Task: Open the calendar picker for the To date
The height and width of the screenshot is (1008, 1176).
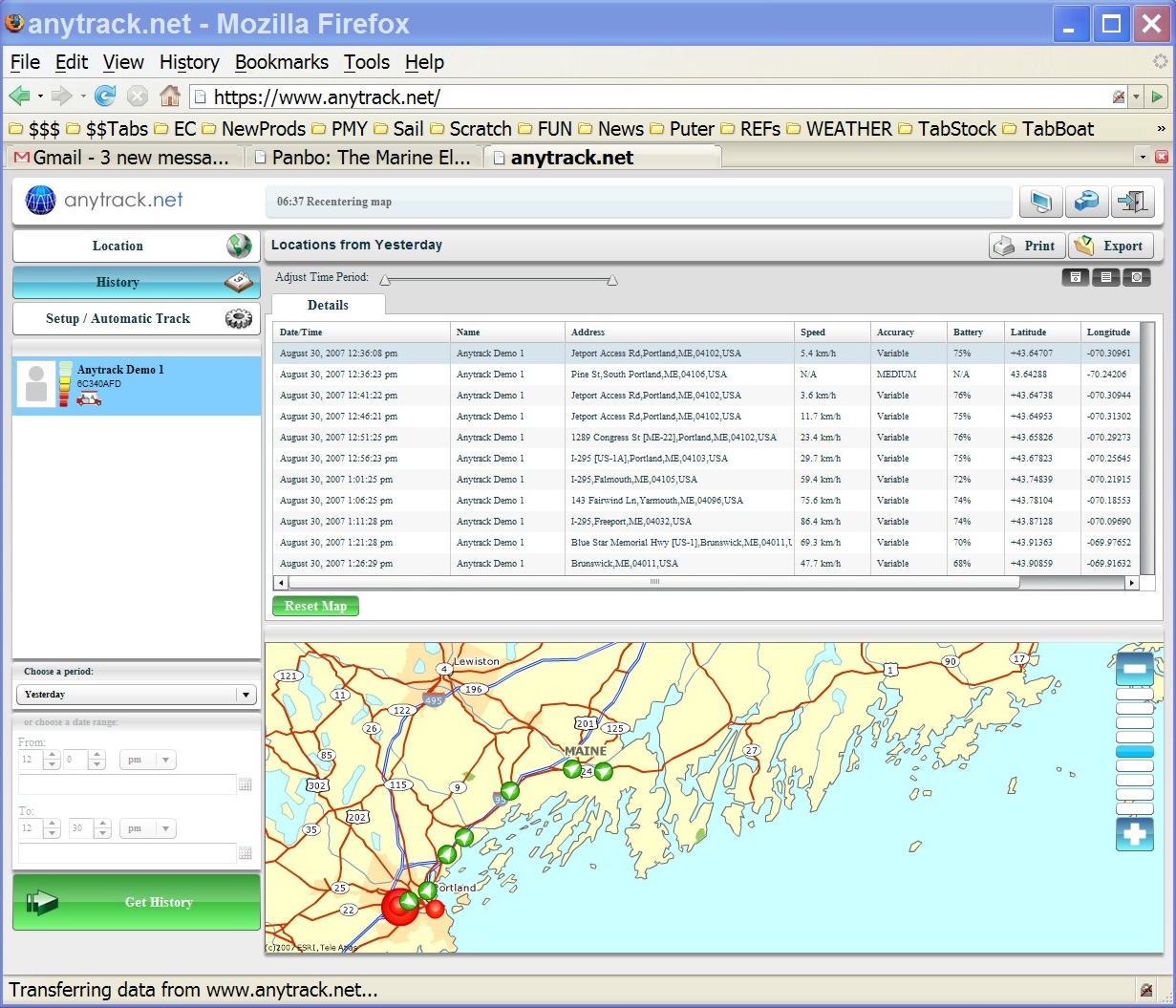Action: click(246, 853)
